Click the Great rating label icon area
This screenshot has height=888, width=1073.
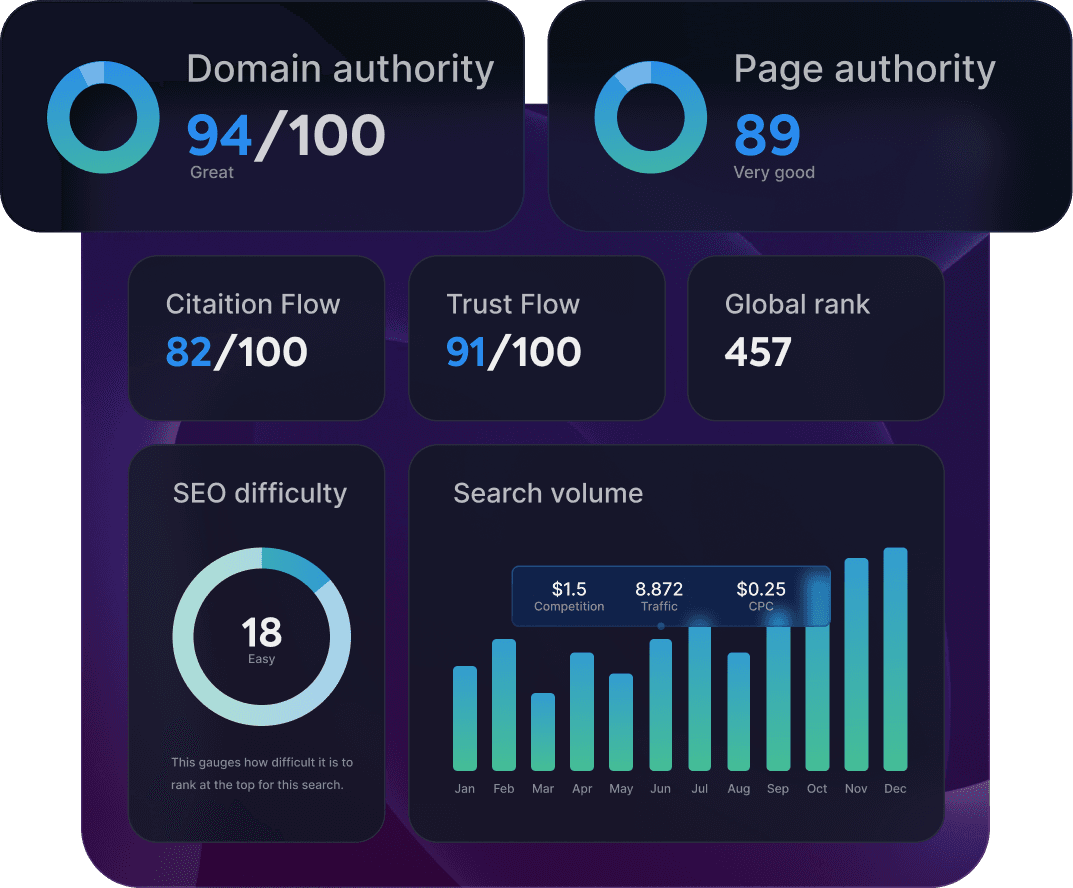[x=211, y=172]
